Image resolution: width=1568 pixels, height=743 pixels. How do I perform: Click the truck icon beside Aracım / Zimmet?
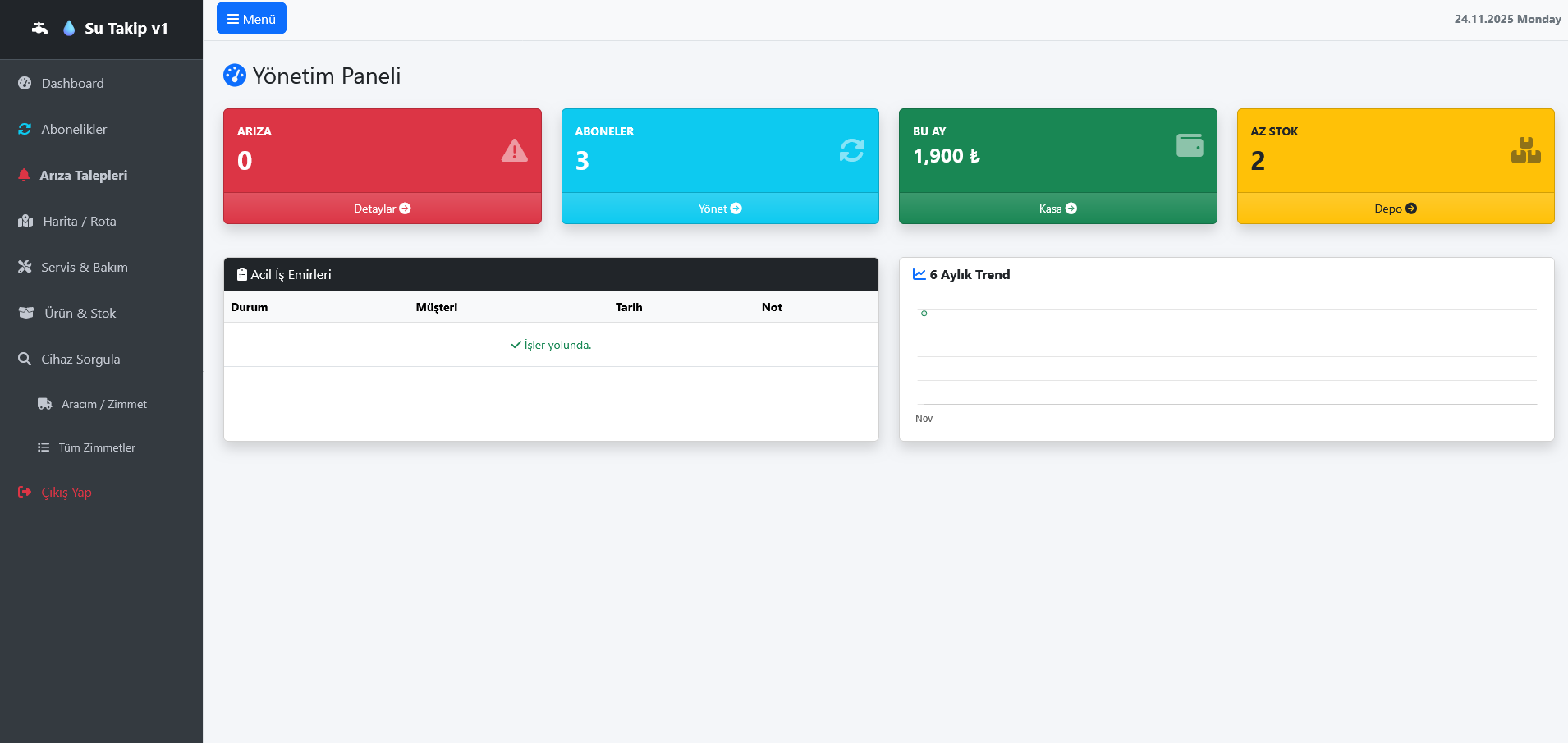[45, 404]
